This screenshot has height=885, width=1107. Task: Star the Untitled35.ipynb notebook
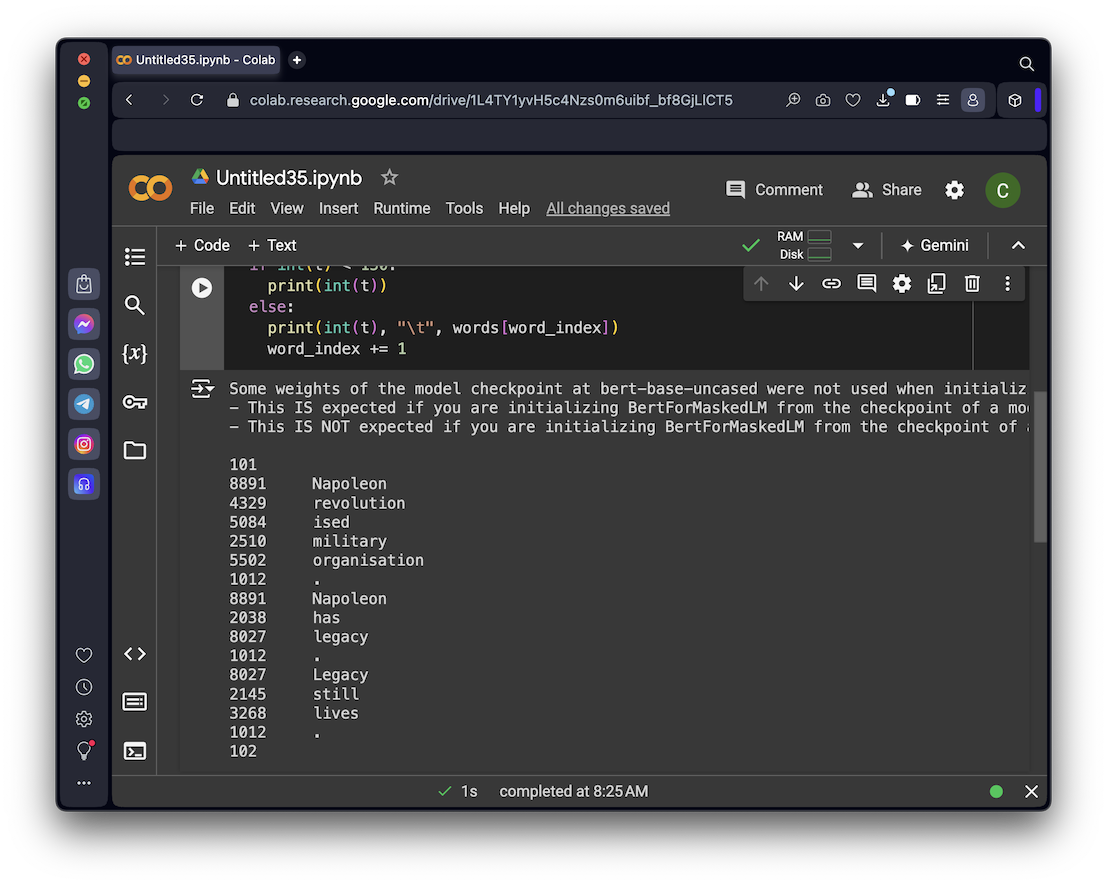coord(390,177)
